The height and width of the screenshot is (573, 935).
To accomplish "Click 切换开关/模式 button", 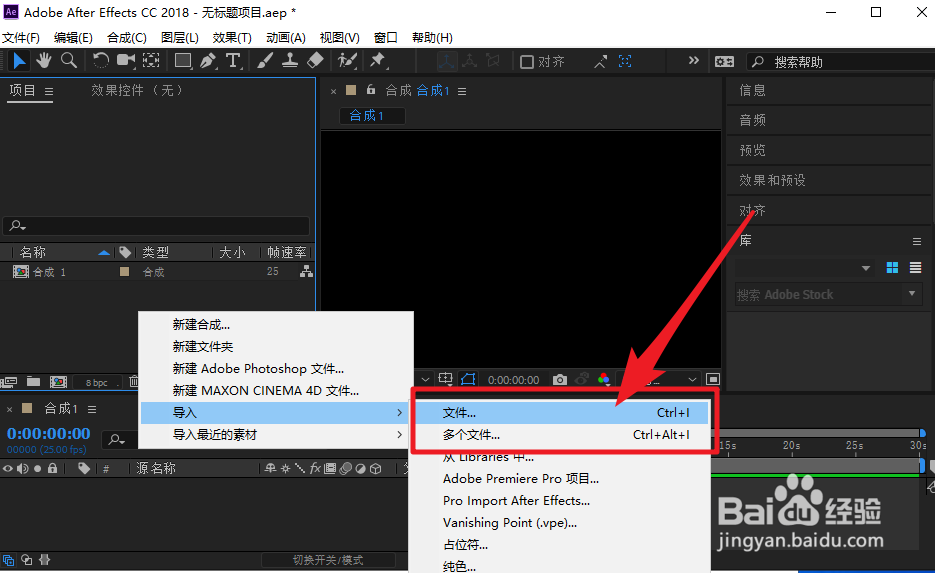I will 328,560.
